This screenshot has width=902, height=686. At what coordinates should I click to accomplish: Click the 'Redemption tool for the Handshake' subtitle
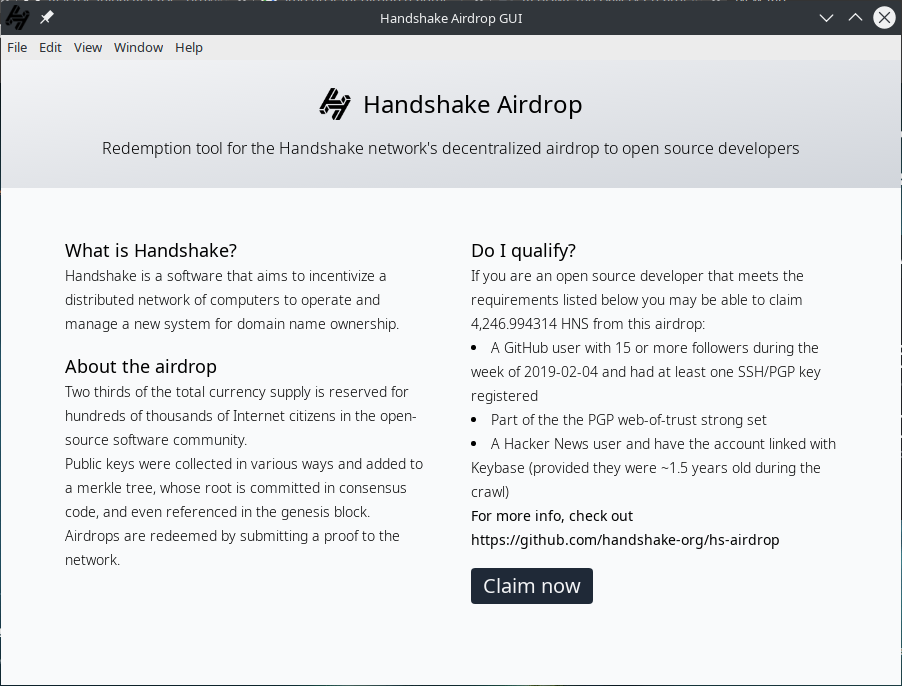[450, 148]
